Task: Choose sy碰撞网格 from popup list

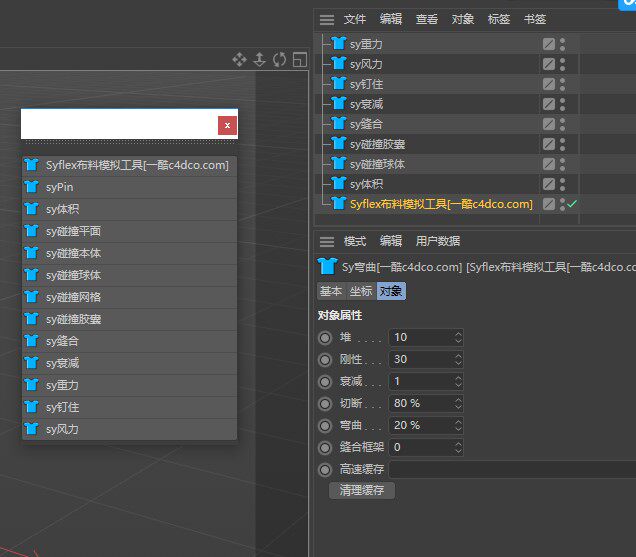Action: coord(129,297)
